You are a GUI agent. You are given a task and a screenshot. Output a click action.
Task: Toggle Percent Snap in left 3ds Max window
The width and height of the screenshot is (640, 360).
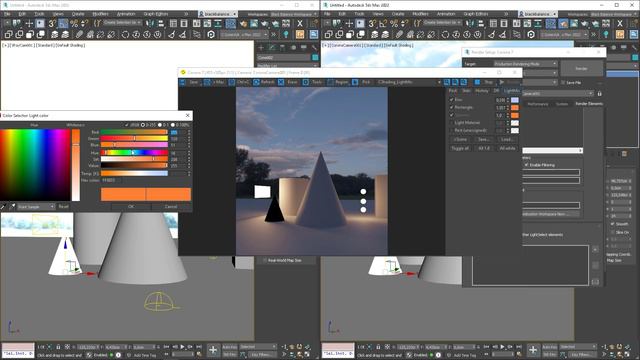[74, 24]
